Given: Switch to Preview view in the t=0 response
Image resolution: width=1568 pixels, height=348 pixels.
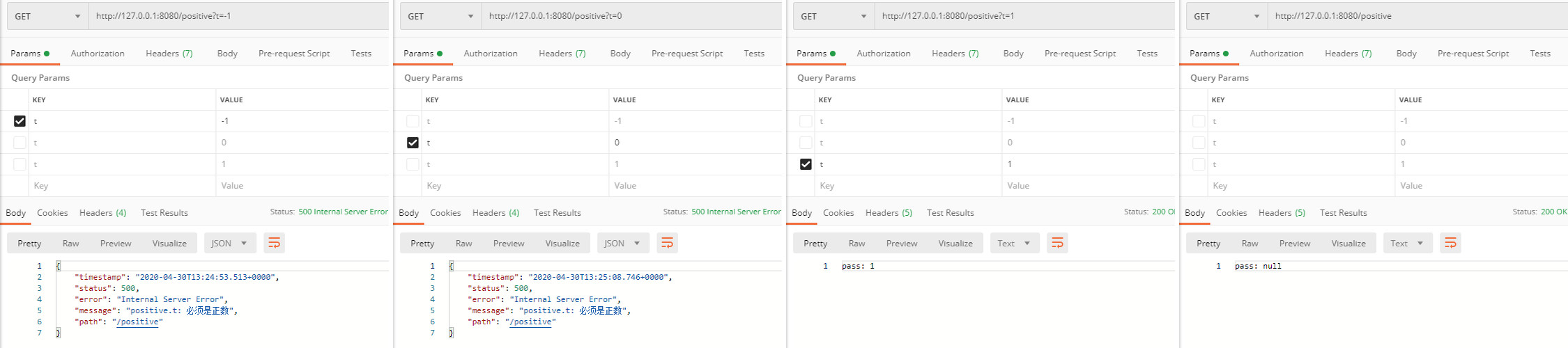Looking at the screenshot, I should [508, 243].
